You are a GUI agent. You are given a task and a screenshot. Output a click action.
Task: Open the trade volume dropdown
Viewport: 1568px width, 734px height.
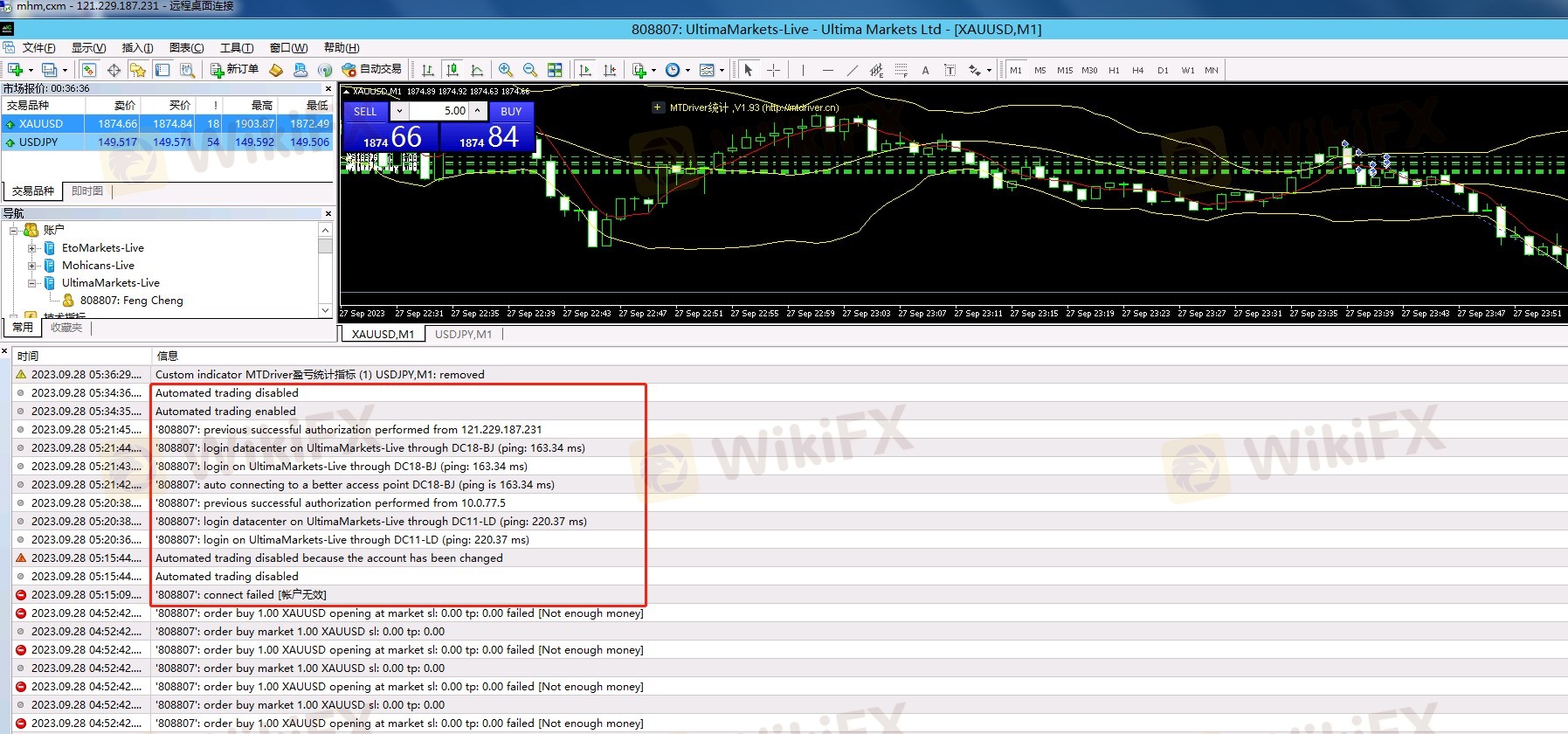tap(399, 111)
